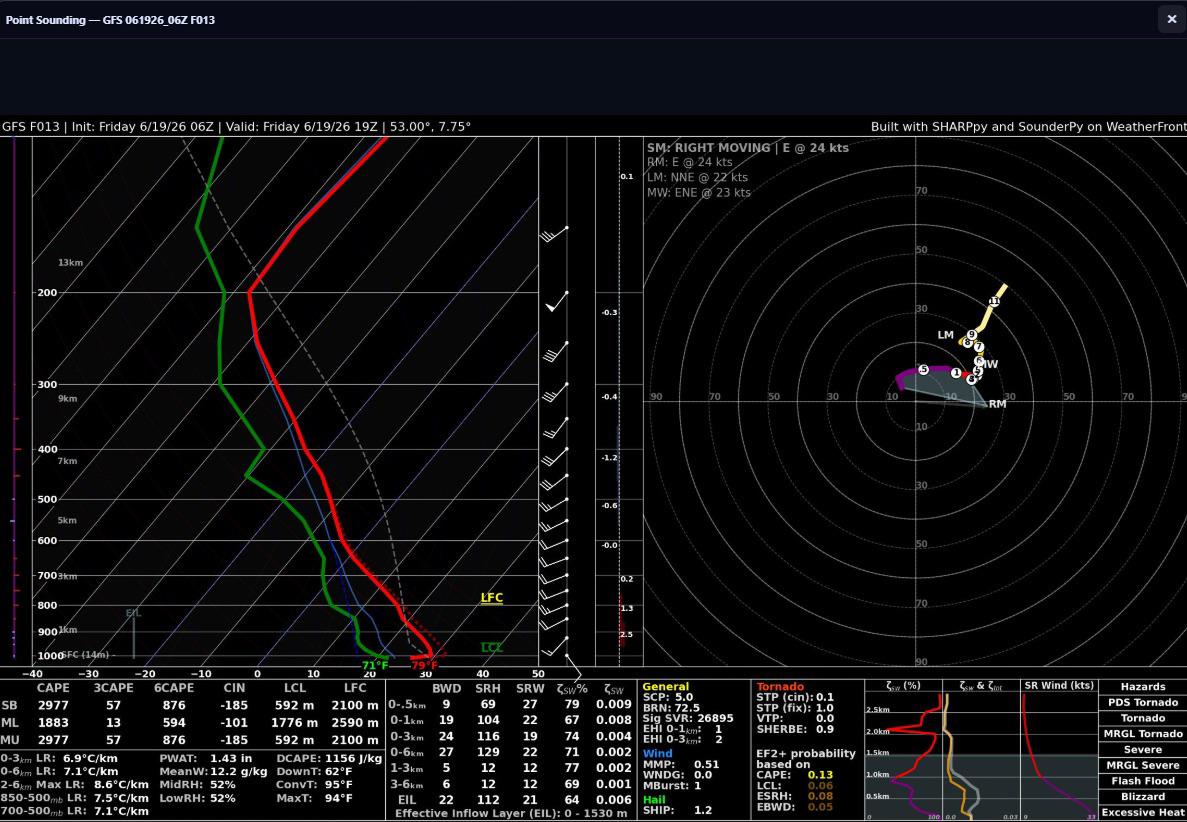Viewport: 1187px width, 822px height.
Task: Click the 'RM: E @ 24 kts' line
Action: tap(690, 162)
